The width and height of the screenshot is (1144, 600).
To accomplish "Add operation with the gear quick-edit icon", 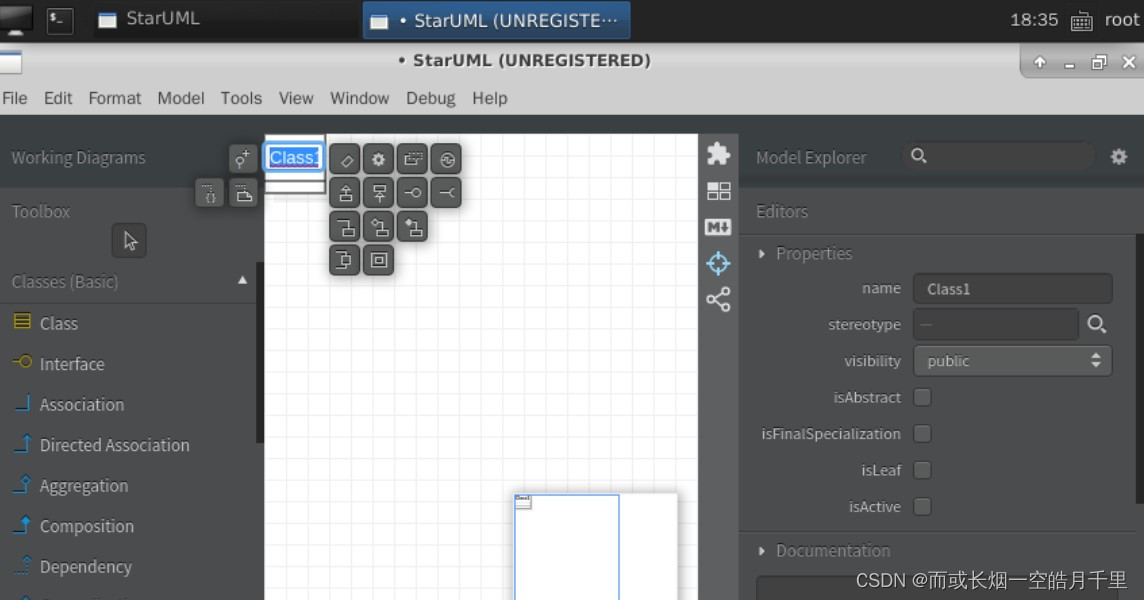I will coord(379,159).
